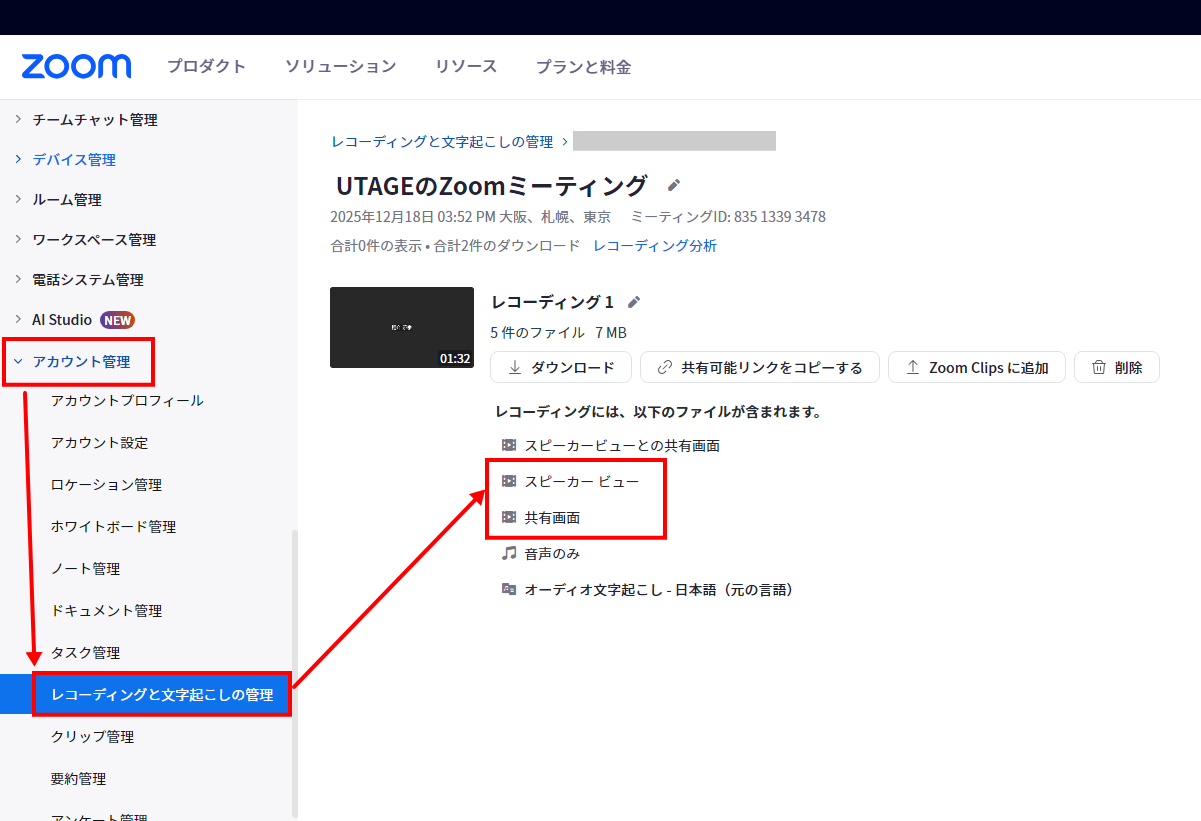Screen dimensions: 1201x821
Task: Open the プロダクト menu
Action: [x=206, y=67]
